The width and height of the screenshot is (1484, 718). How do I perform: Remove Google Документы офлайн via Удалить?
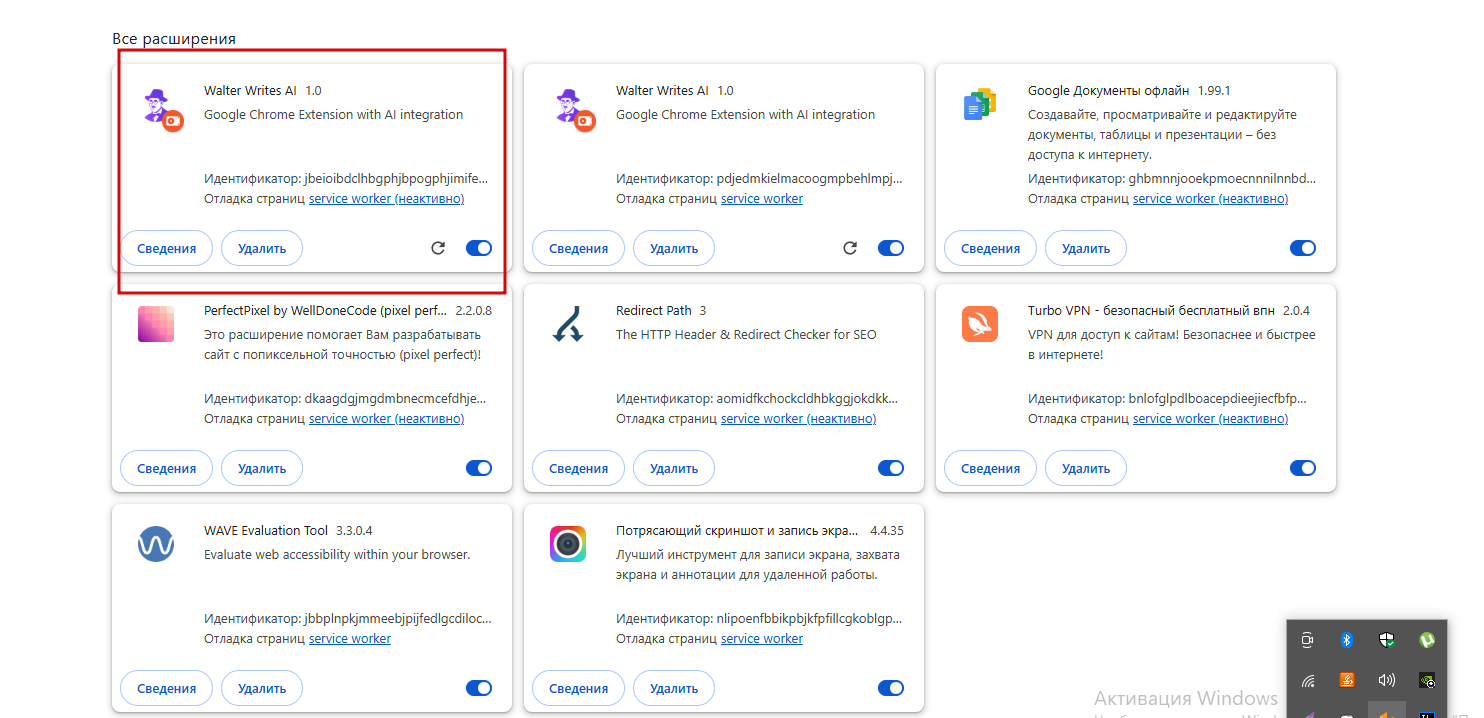pos(1086,248)
